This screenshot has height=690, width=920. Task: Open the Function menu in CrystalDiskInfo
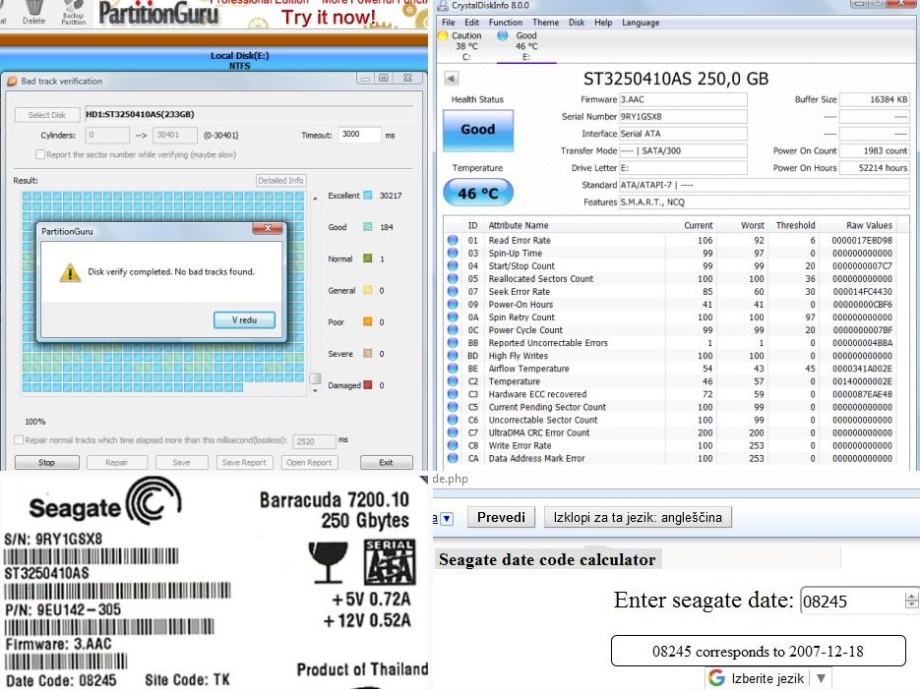pyautogui.click(x=505, y=22)
